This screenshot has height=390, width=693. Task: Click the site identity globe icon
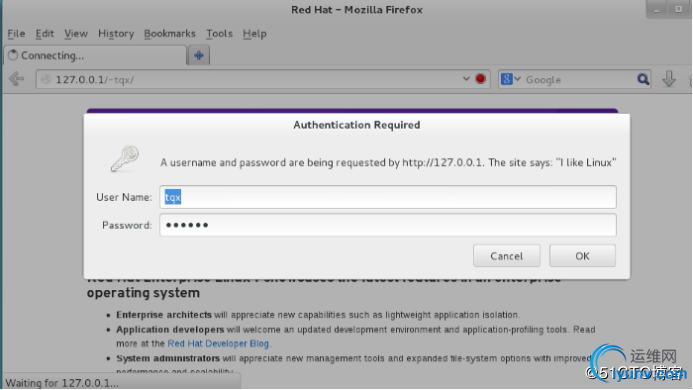coord(46,80)
